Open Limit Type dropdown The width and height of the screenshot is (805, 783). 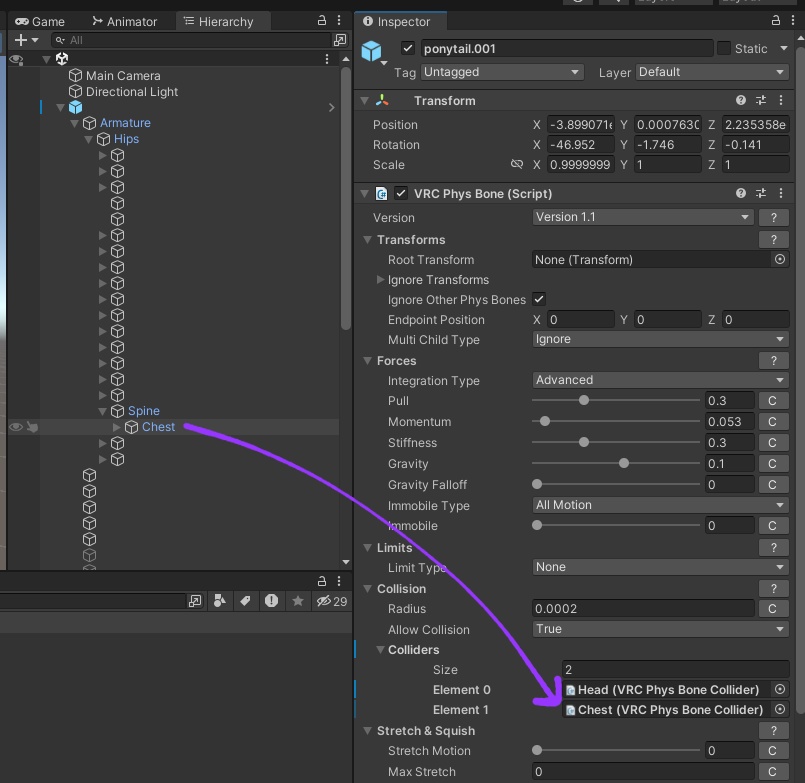pos(660,567)
